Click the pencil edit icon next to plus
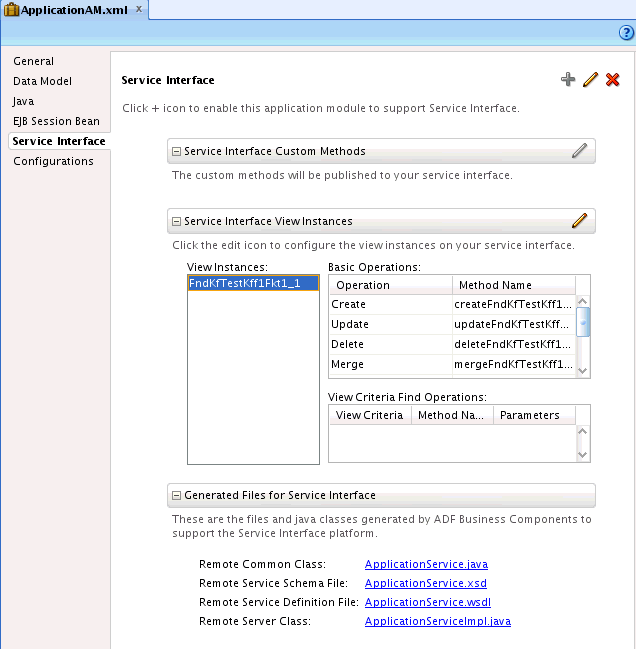This screenshot has width=636, height=649. coord(590,79)
